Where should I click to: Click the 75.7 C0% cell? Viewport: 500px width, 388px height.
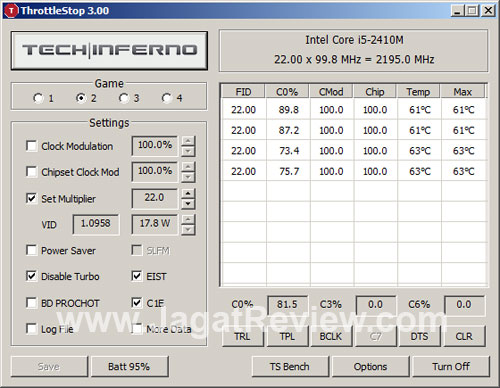point(289,171)
